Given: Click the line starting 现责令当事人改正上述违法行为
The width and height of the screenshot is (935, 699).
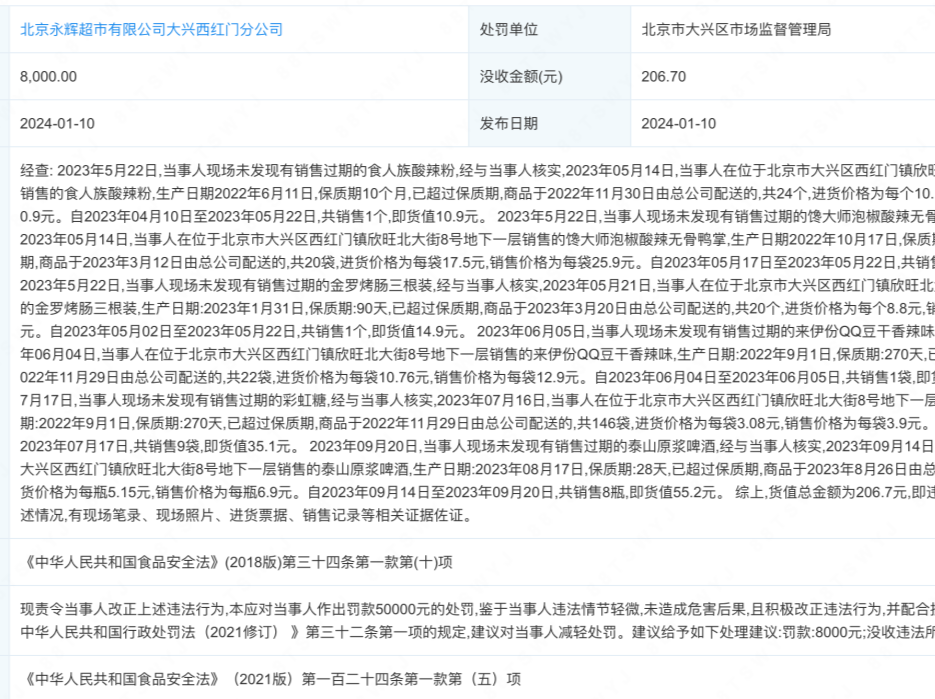Looking at the screenshot, I should 477,609.
